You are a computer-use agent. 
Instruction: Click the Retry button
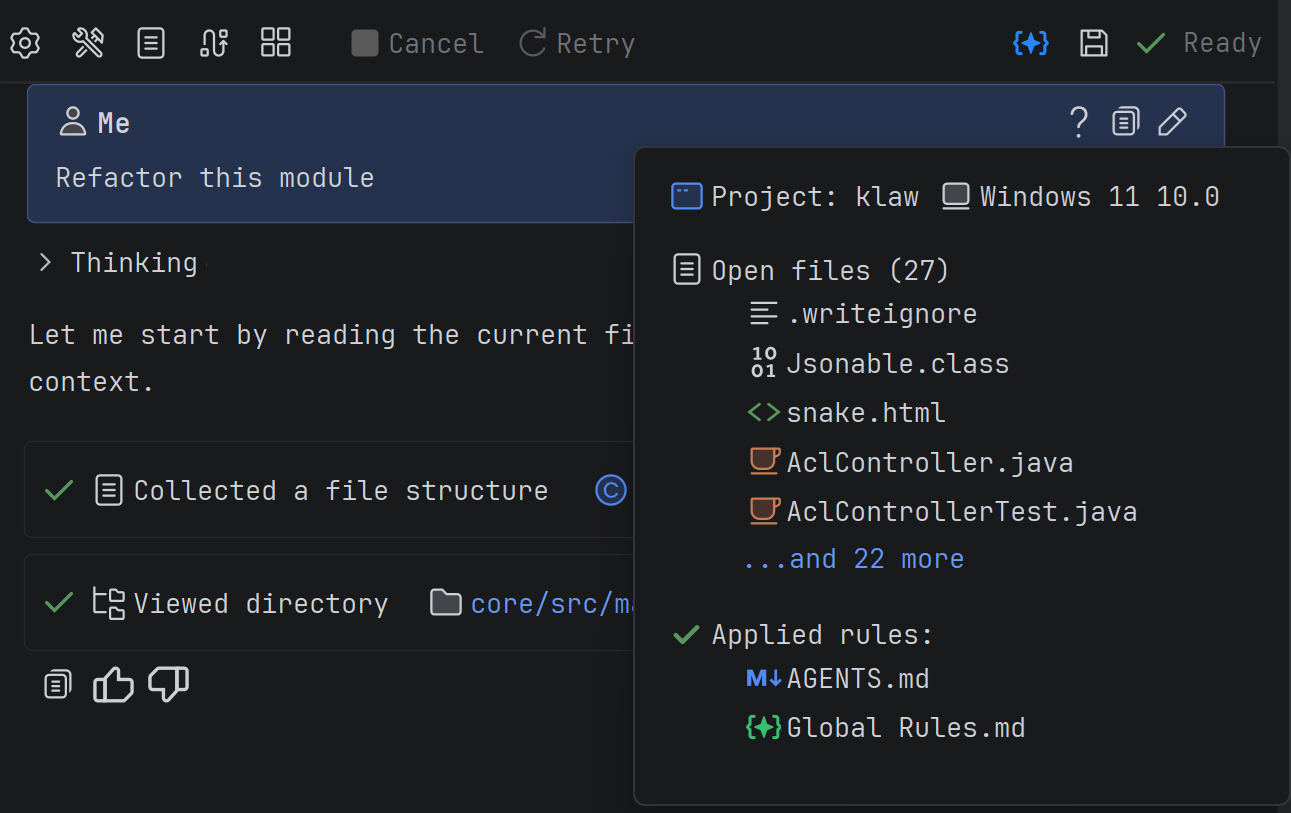click(x=577, y=42)
